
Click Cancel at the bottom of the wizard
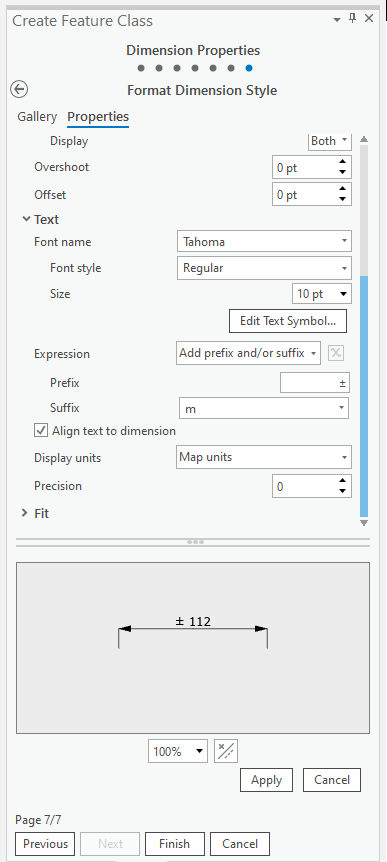[x=240, y=844]
